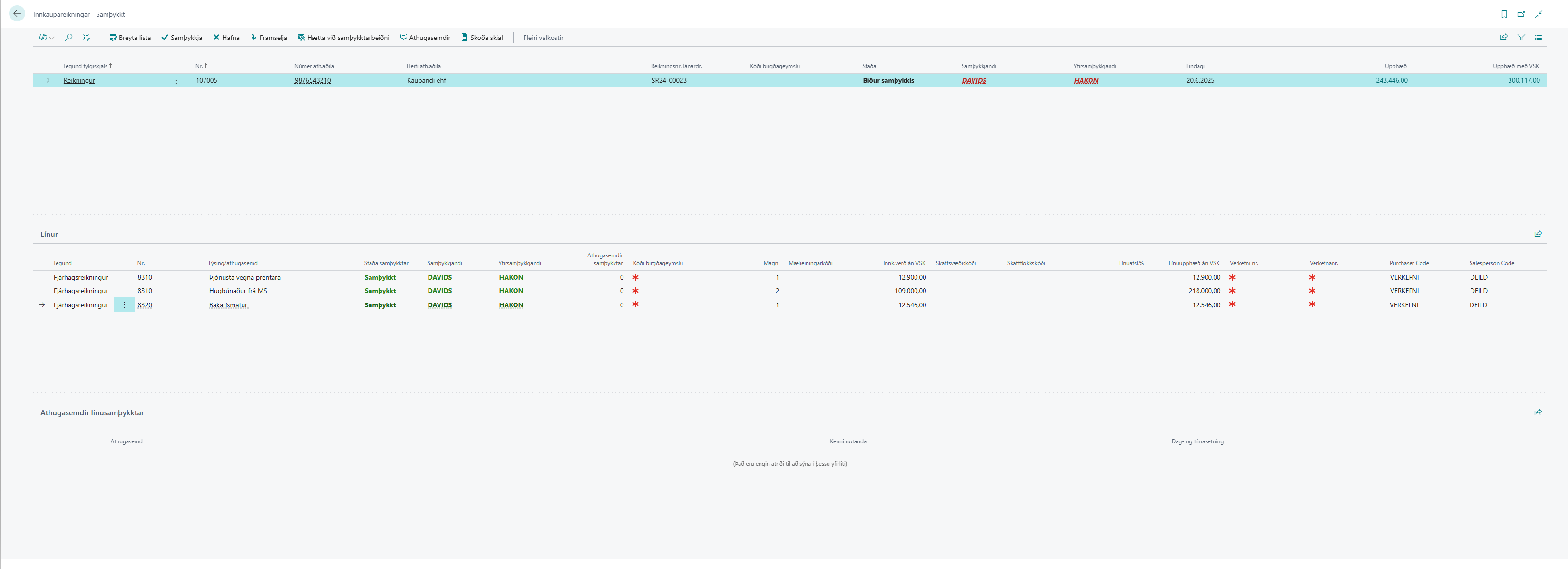The image size is (1568, 569).
Task: Click the Staða column header
Action: pyautogui.click(x=868, y=66)
